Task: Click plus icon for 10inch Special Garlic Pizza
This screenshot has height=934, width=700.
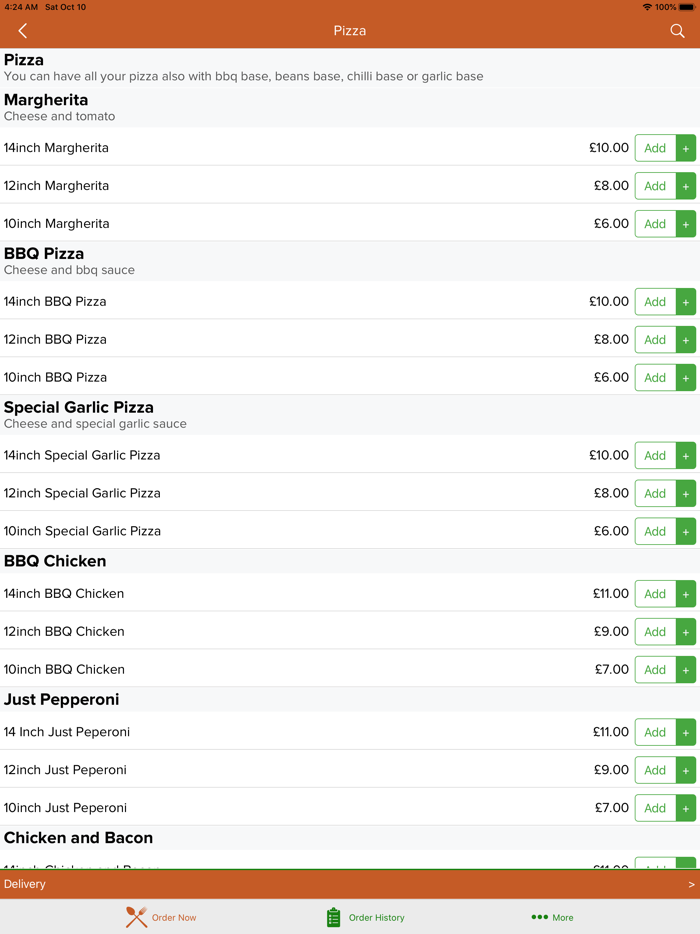Action: coord(686,532)
